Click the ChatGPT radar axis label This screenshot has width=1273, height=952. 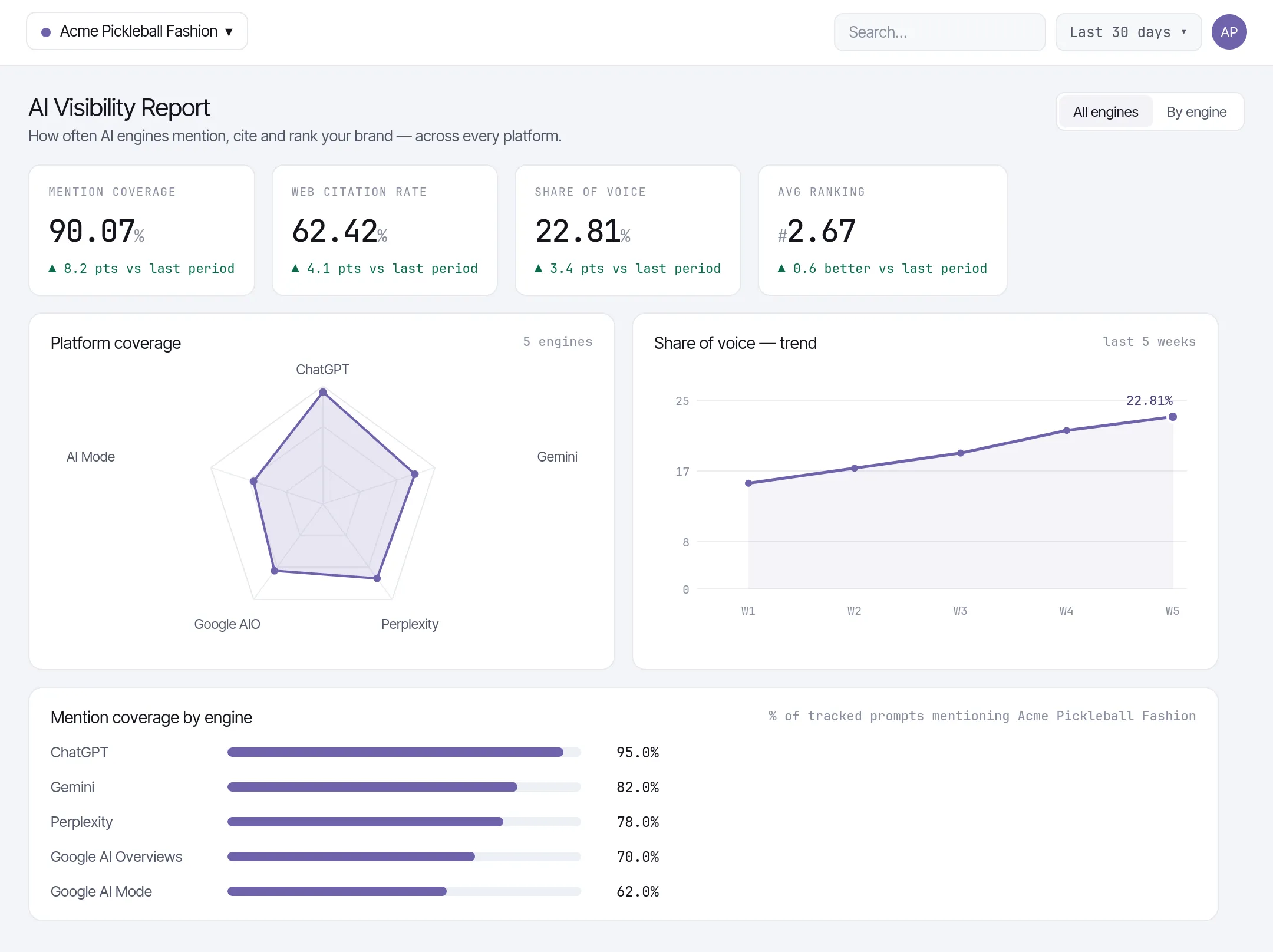322,370
